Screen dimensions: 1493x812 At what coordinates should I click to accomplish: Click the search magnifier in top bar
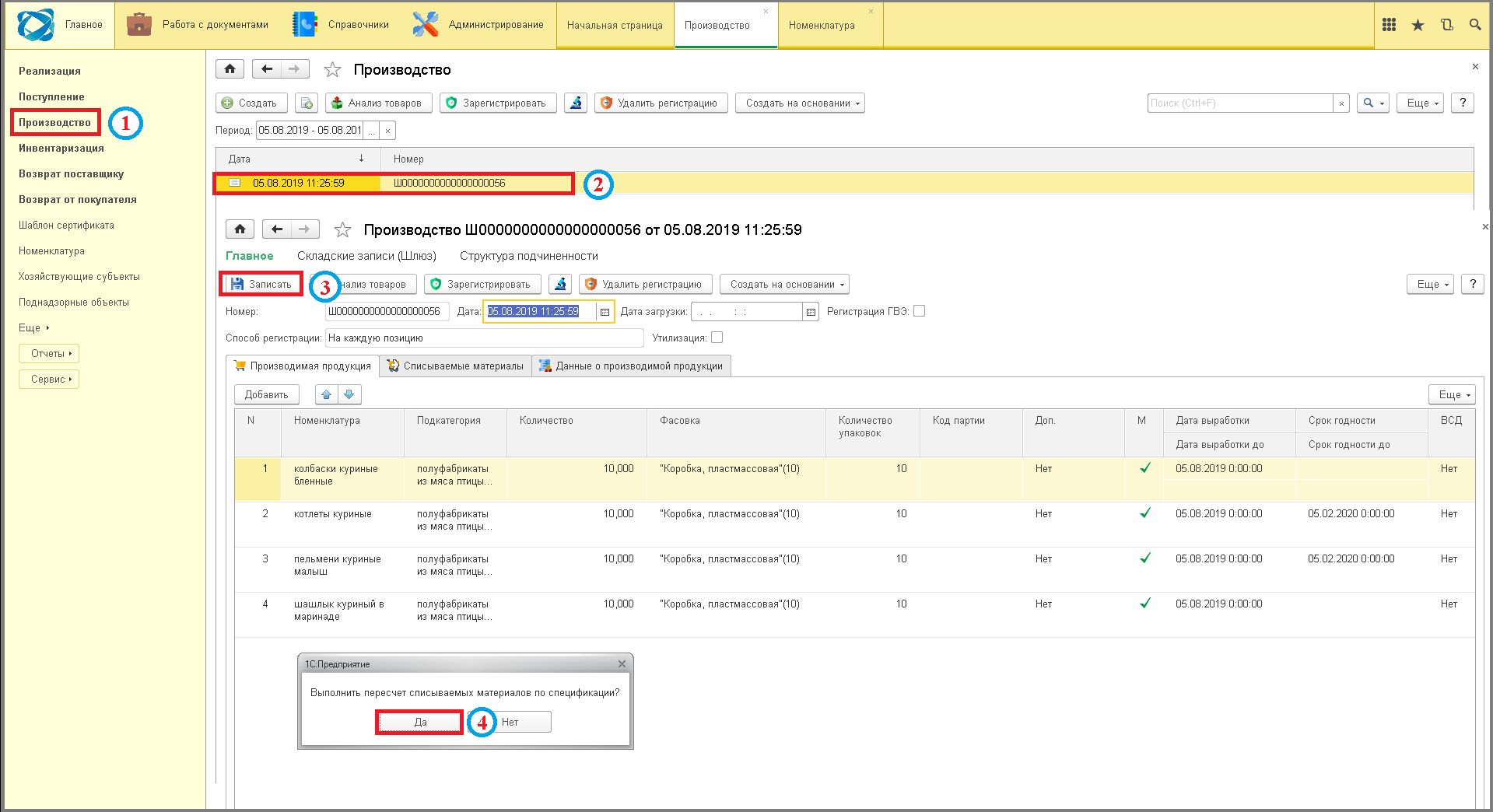(x=1475, y=25)
